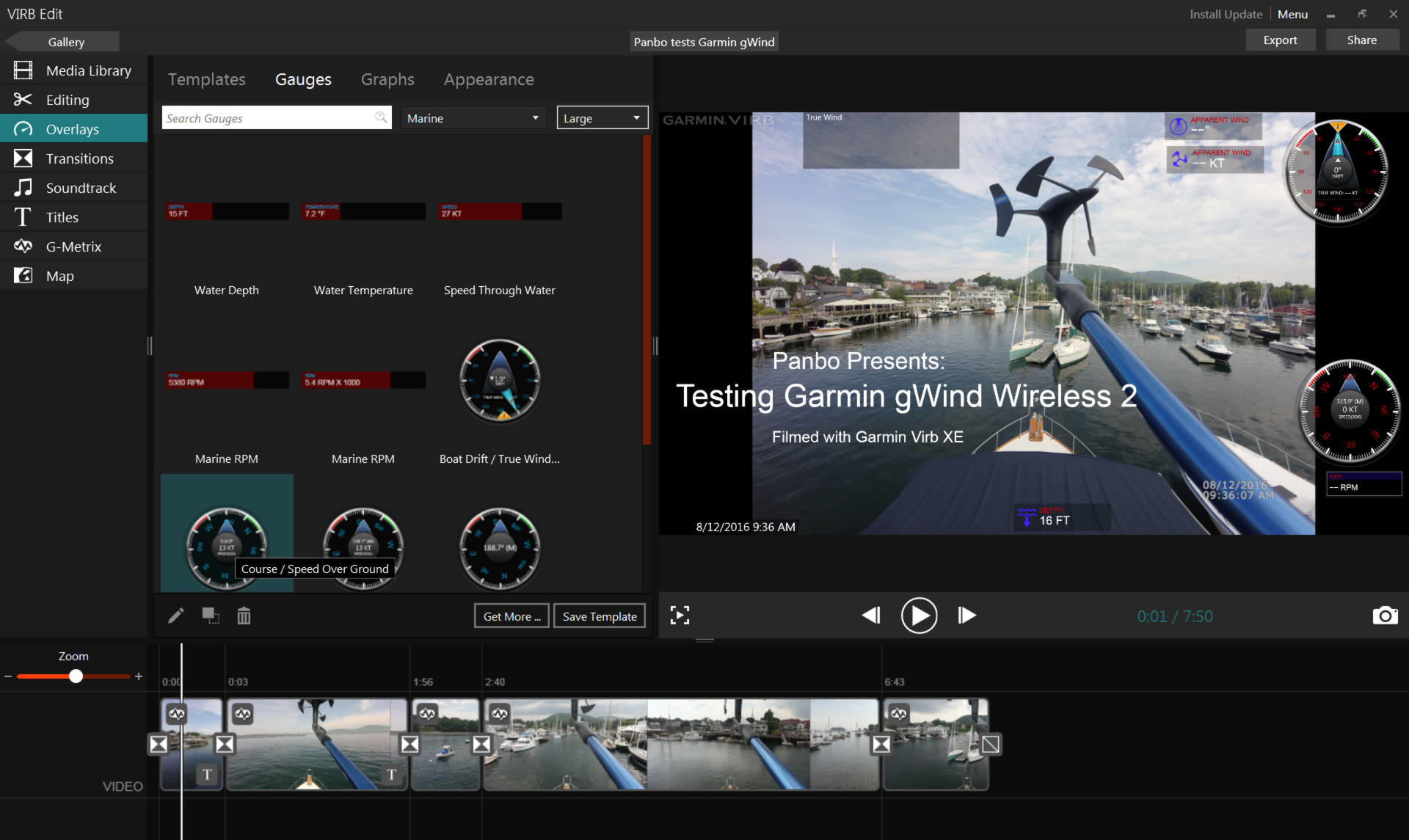Select the 188.7° heading compass gauge
The height and width of the screenshot is (840, 1409).
(500, 547)
